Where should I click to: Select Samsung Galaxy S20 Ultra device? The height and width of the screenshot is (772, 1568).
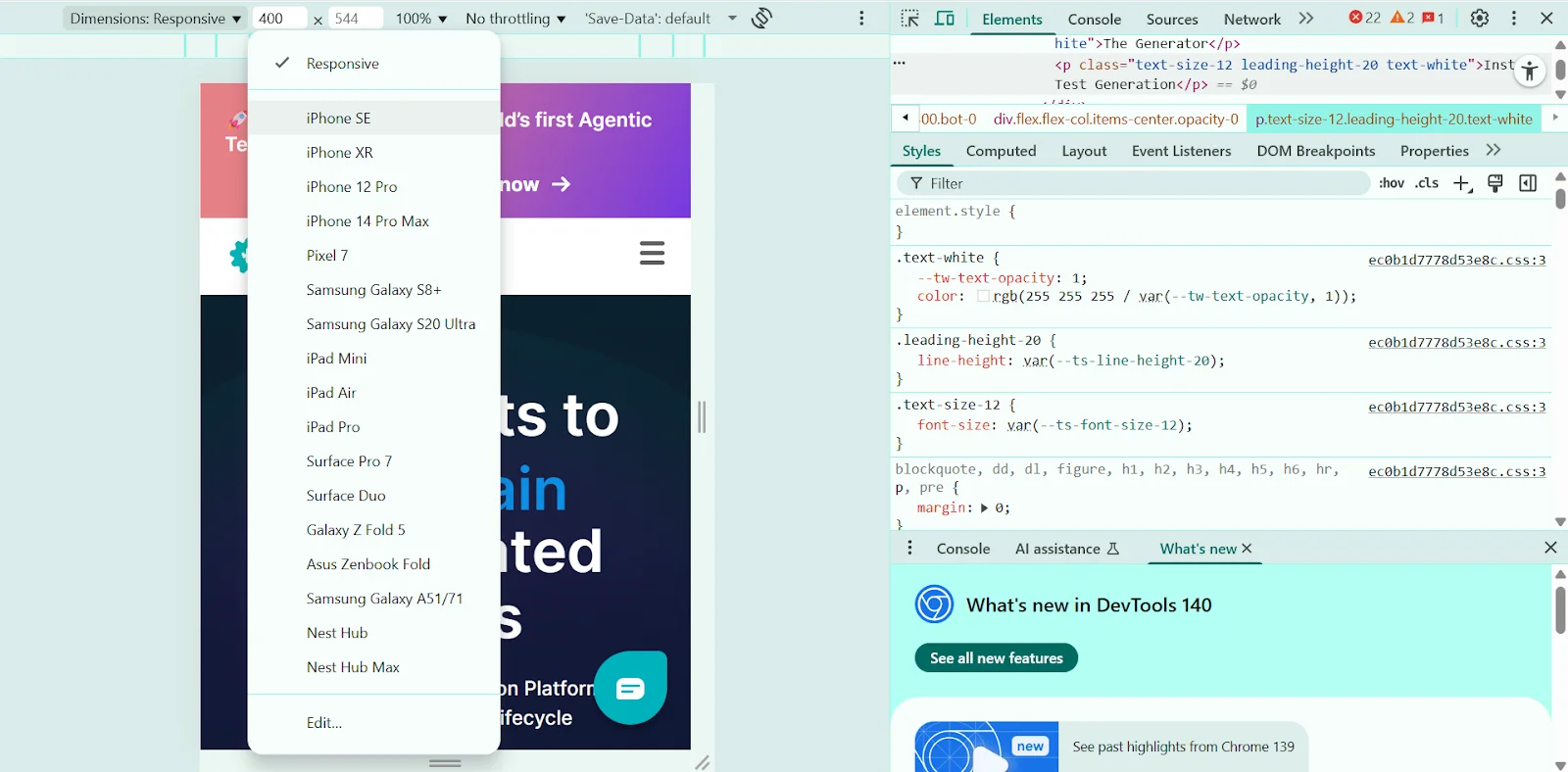tap(374, 323)
